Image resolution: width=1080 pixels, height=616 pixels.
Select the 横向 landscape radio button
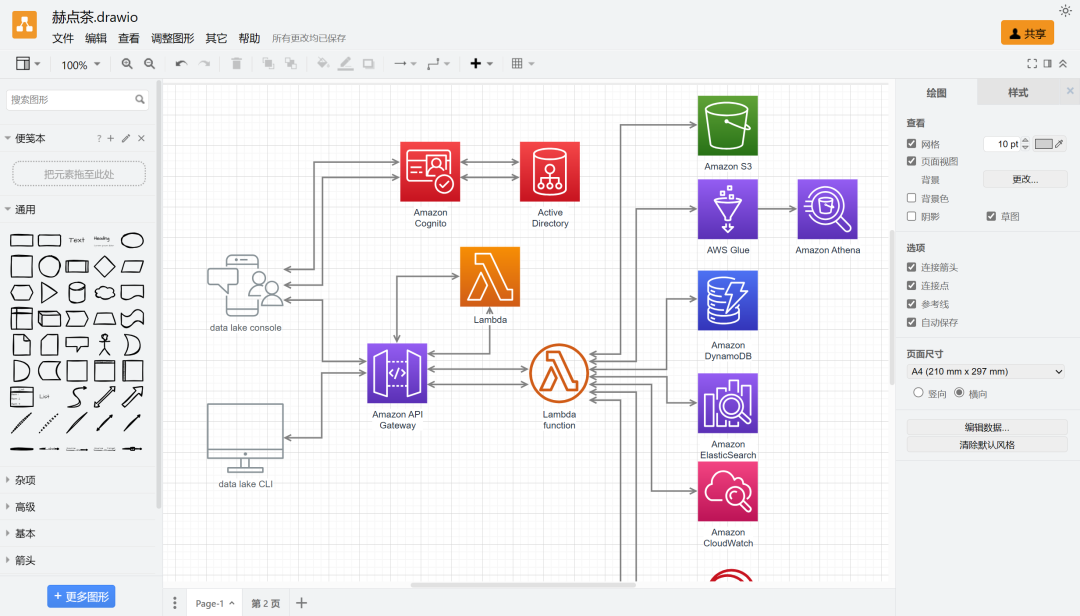point(959,392)
